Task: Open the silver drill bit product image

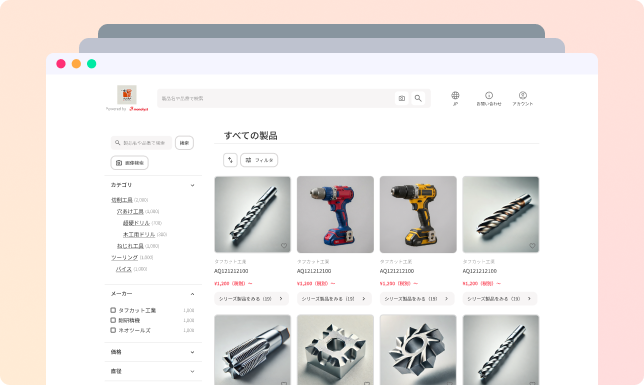Action: [253, 214]
